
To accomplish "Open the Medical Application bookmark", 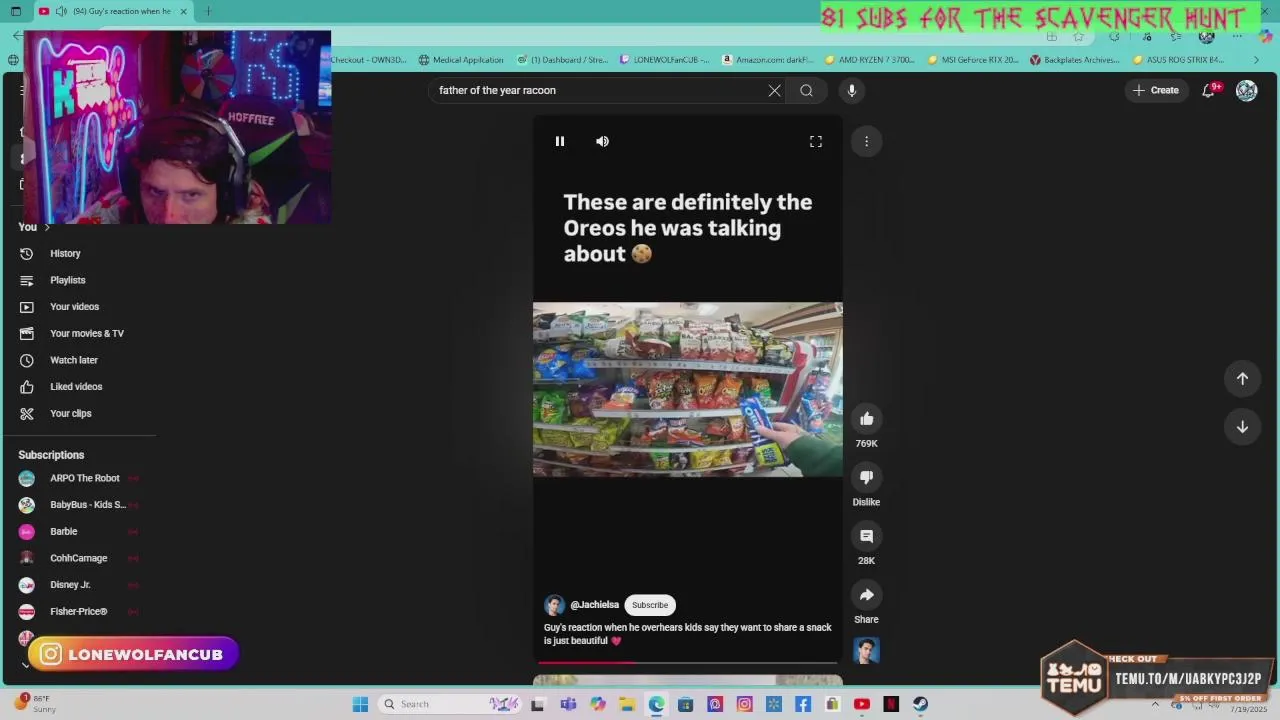I will coord(461,60).
